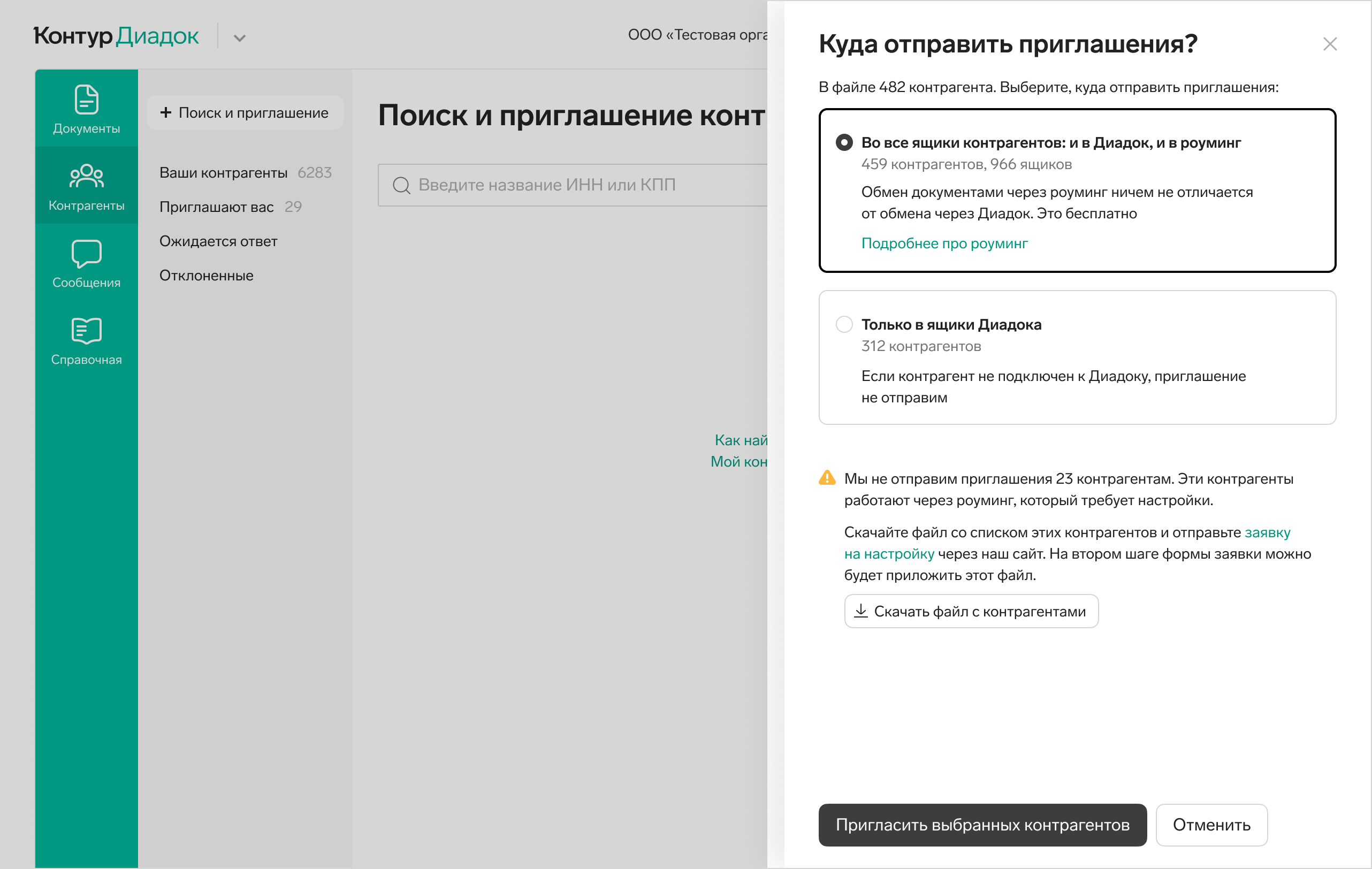Screen dimensions: 1372x869
Task: Click organization name ООО «Тестовая орга
Action: tap(697, 35)
